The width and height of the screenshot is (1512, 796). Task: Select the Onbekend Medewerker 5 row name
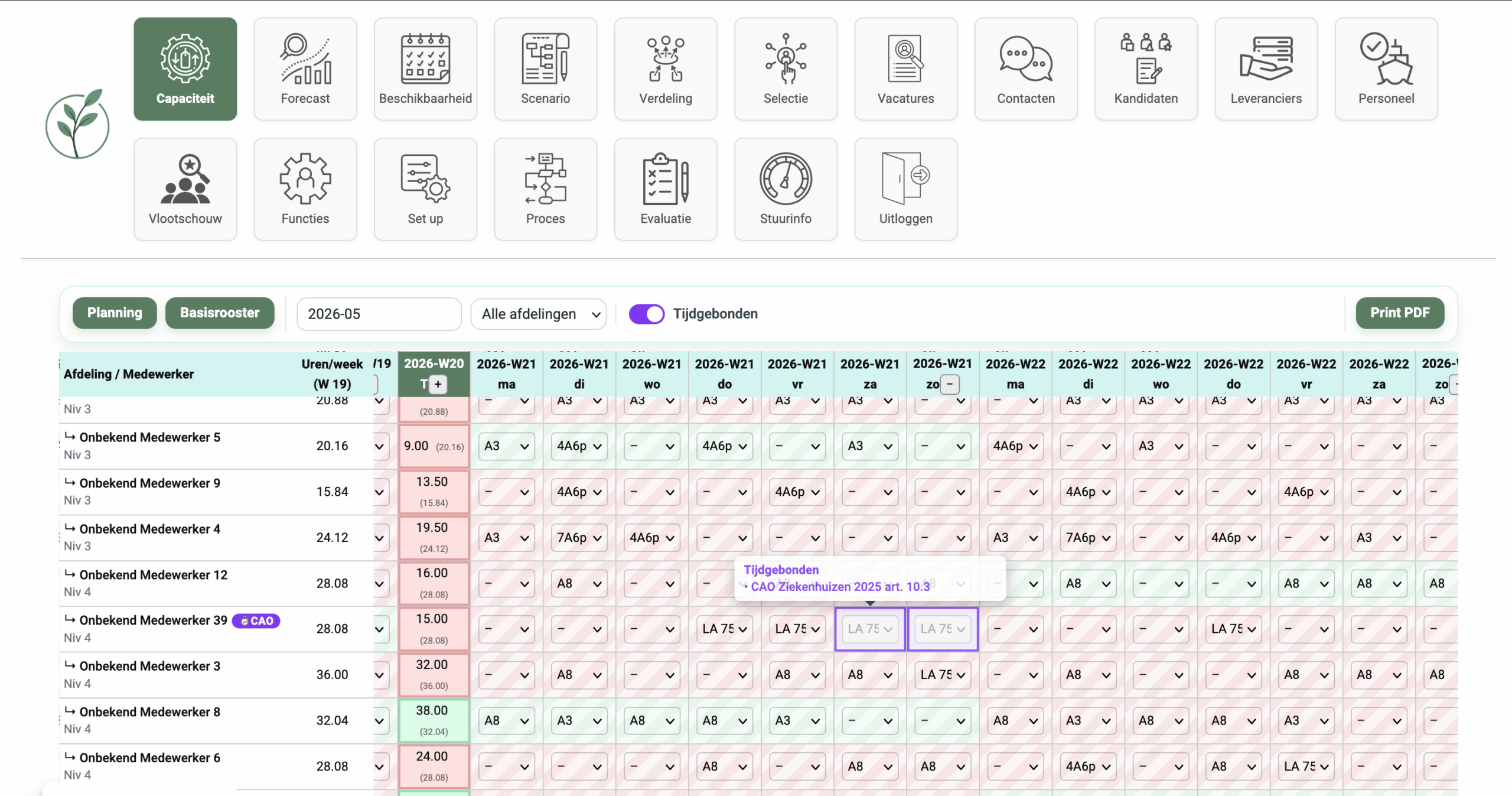tap(149, 437)
